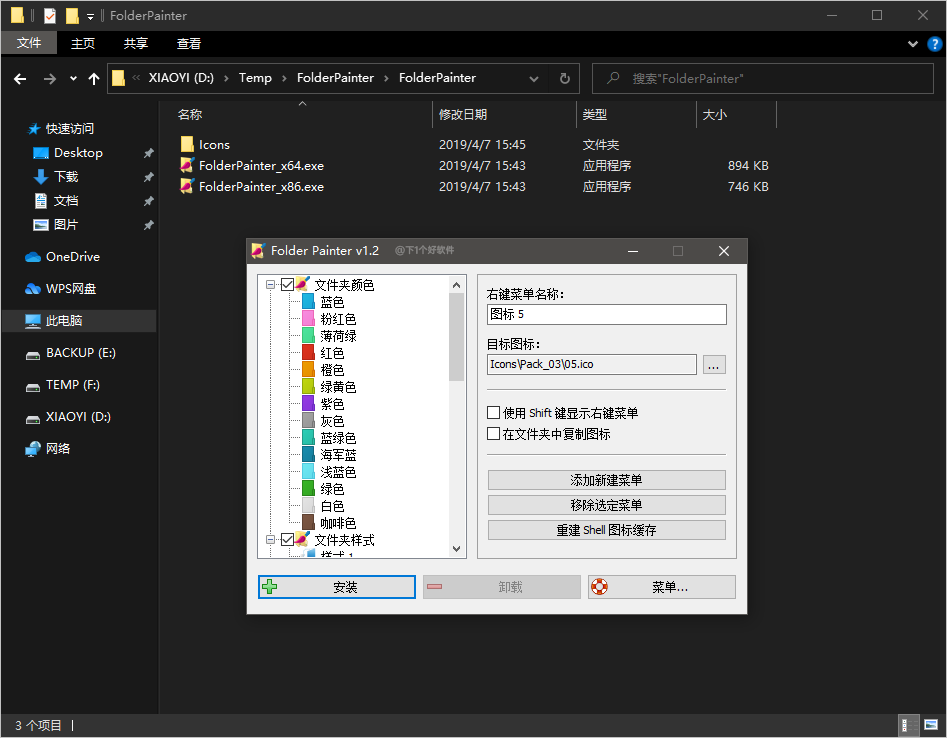Image resolution: width=947 pixels, height=738 pixels.
Task: Click 重建 Shell 图标缓存 button
Action: click(x=606, y=530)
